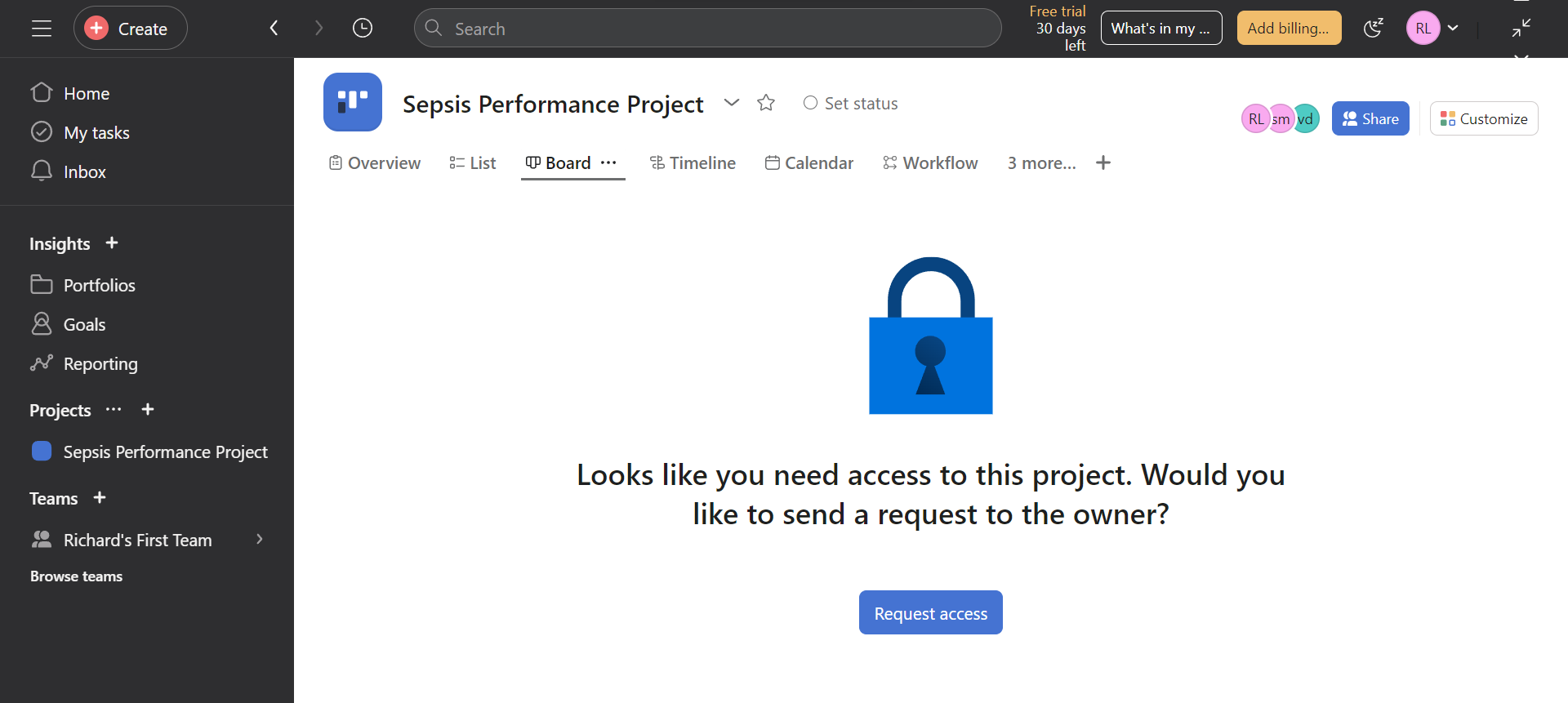
Task: Click the red plus Create icon
Action: pos(96,29)
